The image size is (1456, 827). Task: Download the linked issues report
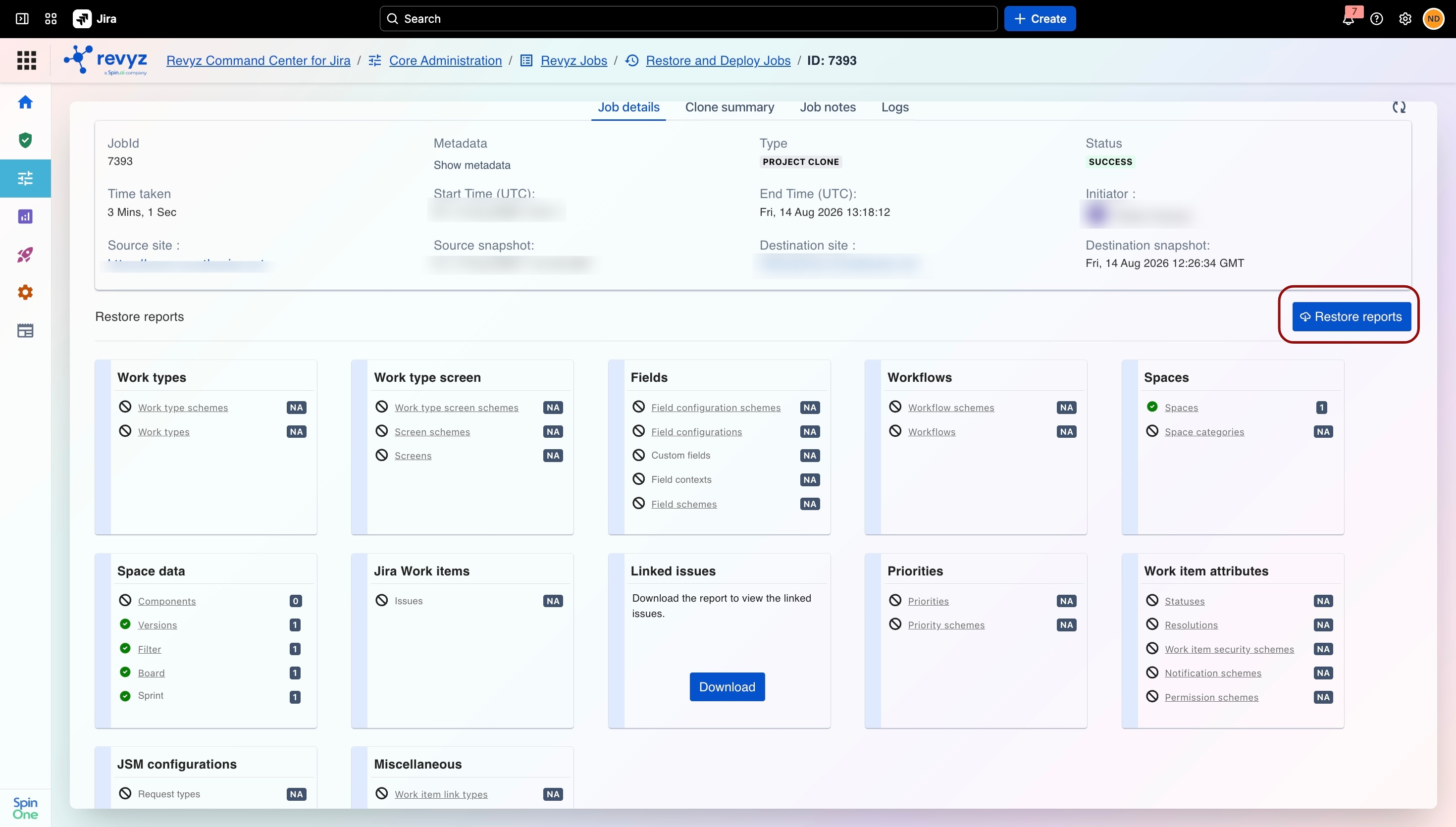tap(728, 687)
